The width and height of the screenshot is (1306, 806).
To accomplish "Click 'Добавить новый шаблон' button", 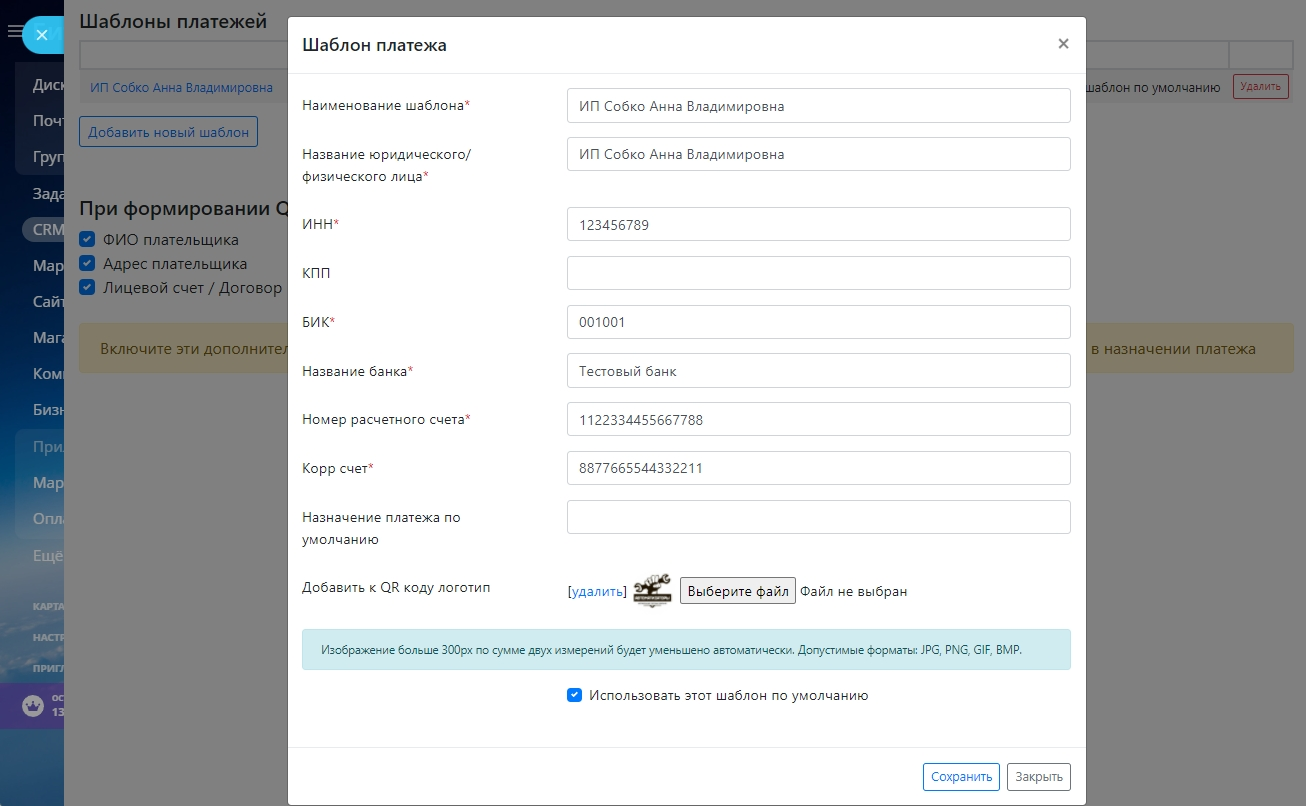I will click(x=168, y=132).
